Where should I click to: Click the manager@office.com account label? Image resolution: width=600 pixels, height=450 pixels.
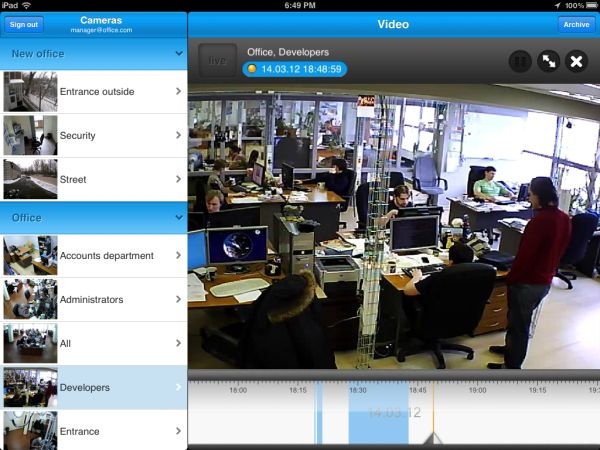[x=101, y=30]
